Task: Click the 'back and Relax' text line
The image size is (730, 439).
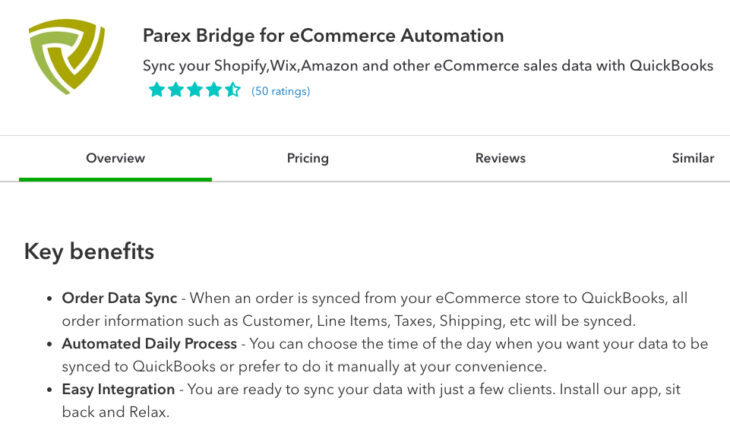Action: [x=116, y=411]
